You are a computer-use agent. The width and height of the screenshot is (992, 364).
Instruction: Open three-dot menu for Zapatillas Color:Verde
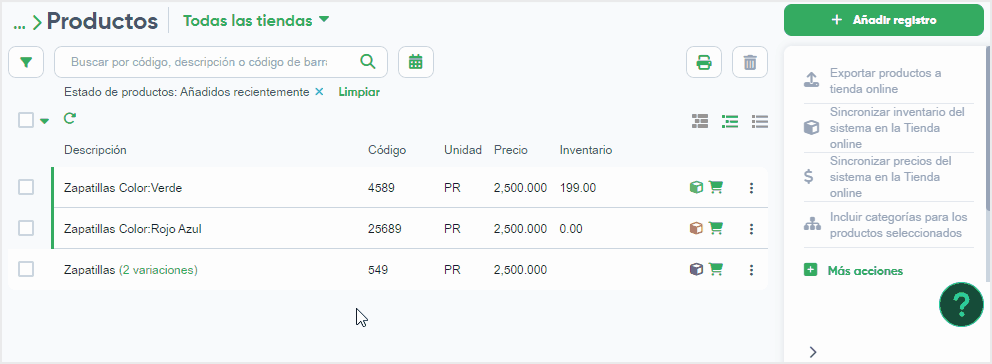click(751, 188)
